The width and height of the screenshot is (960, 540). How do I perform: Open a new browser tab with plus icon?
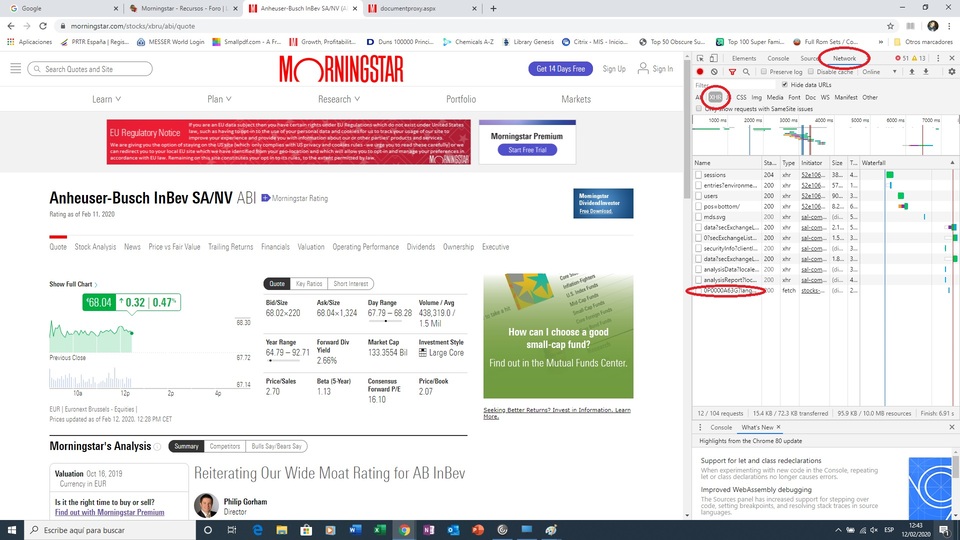click(x=493, y=9)
